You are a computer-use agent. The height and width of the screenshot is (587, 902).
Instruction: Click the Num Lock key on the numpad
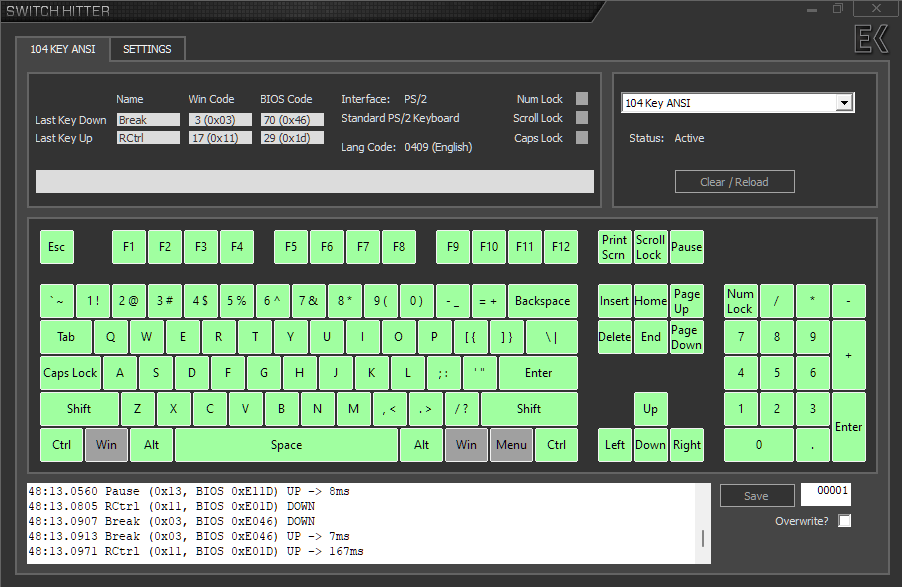click(x=740, y=300)
